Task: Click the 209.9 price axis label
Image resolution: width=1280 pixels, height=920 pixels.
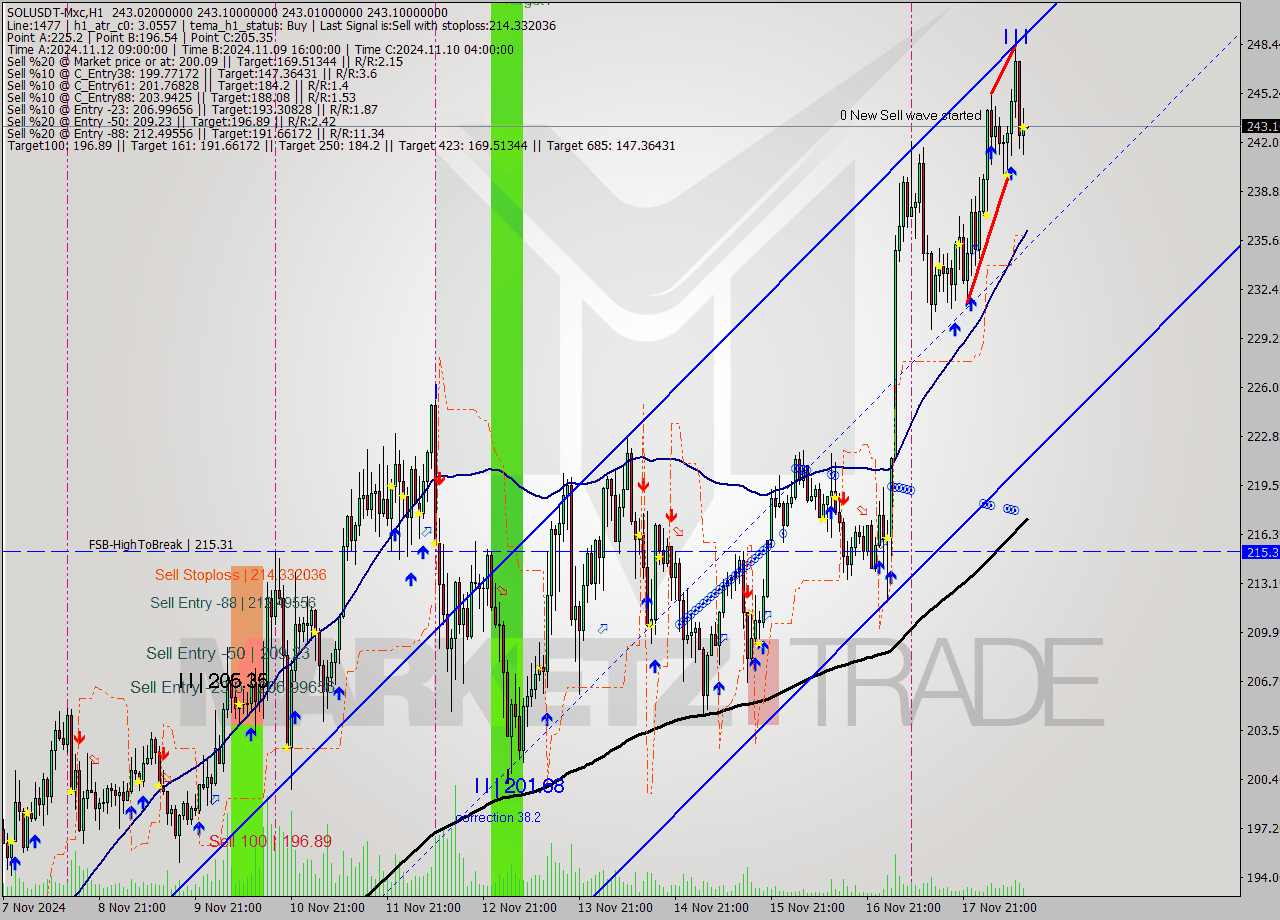Action: point(1261,632)
